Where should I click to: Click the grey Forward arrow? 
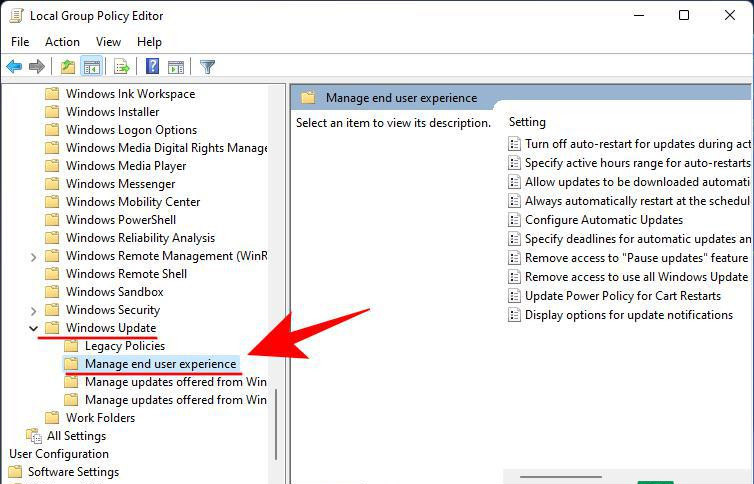(37, 66)
